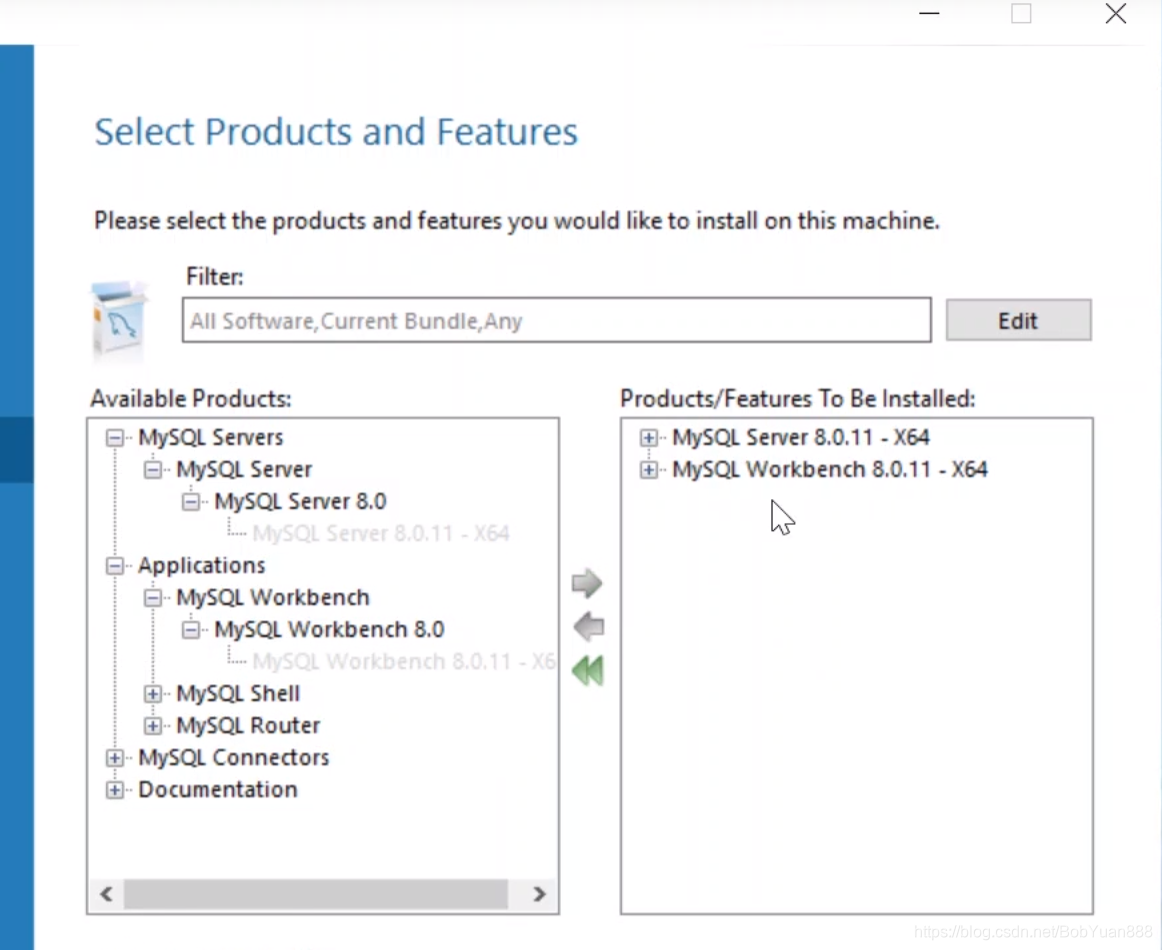The image size is (1162, 950).
Task: Select MySQL Shell in available products
Action: tap(238, 694)
